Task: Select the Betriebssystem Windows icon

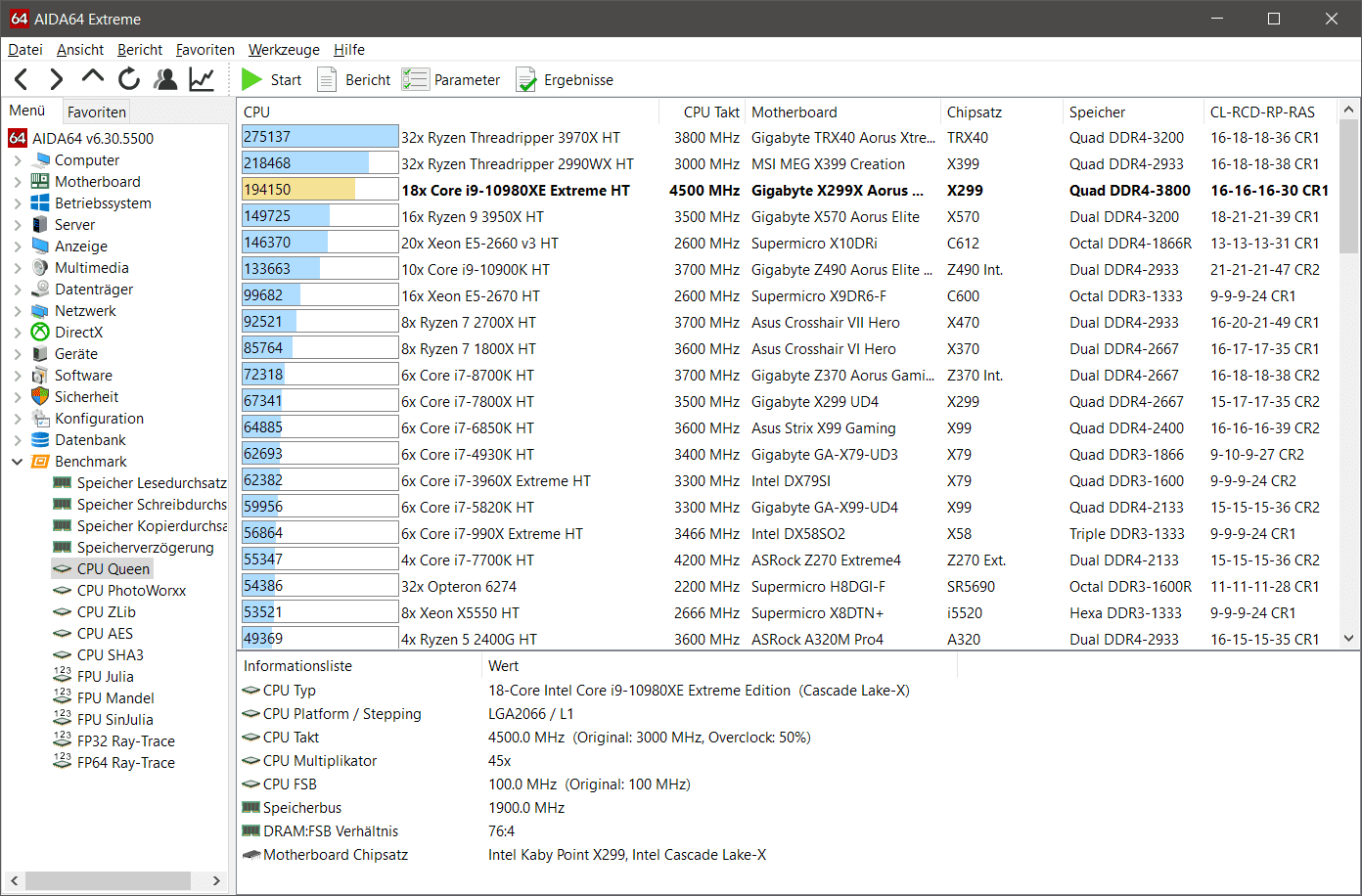Action: [40, 203]
